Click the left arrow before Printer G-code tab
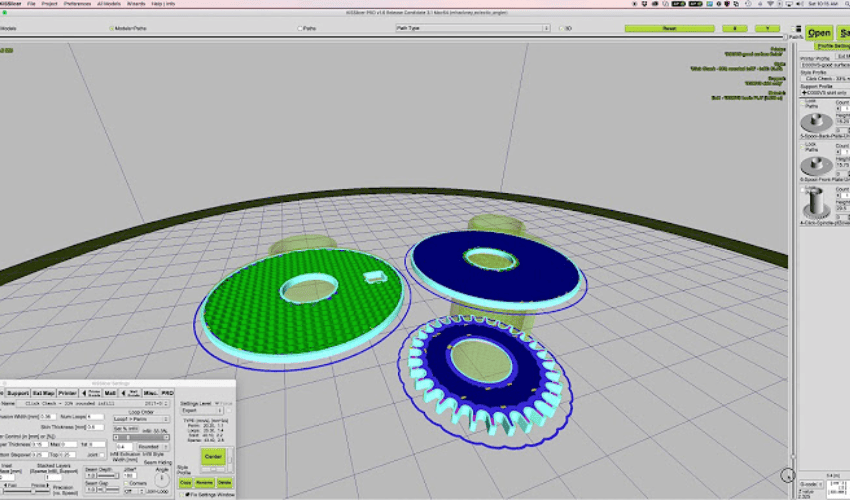850x500 pixels. pyautogui.click(x=84, y=393)
